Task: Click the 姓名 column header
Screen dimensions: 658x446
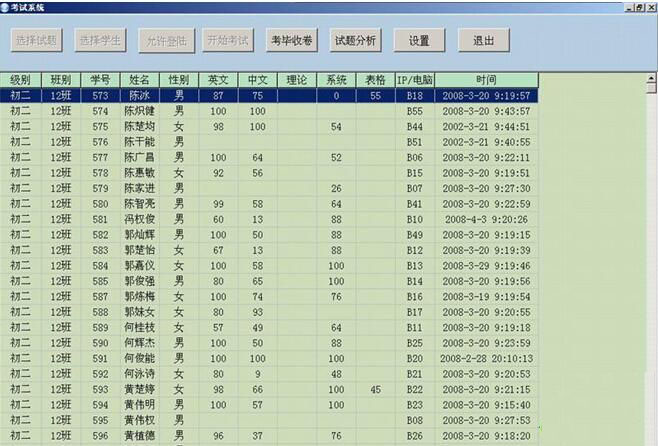Action: point(140,79)
